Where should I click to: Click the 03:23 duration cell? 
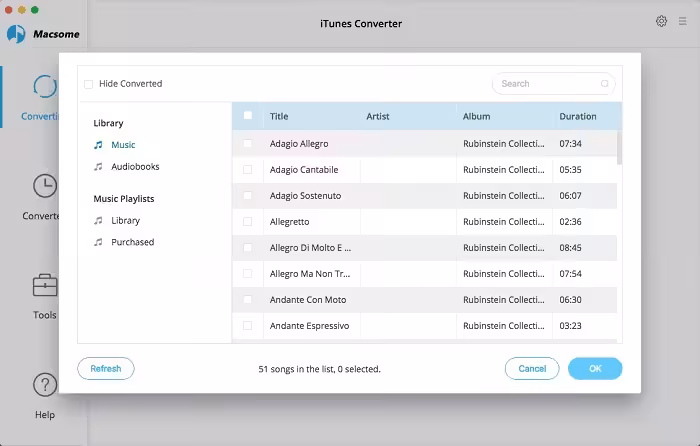tap(571, 326)
